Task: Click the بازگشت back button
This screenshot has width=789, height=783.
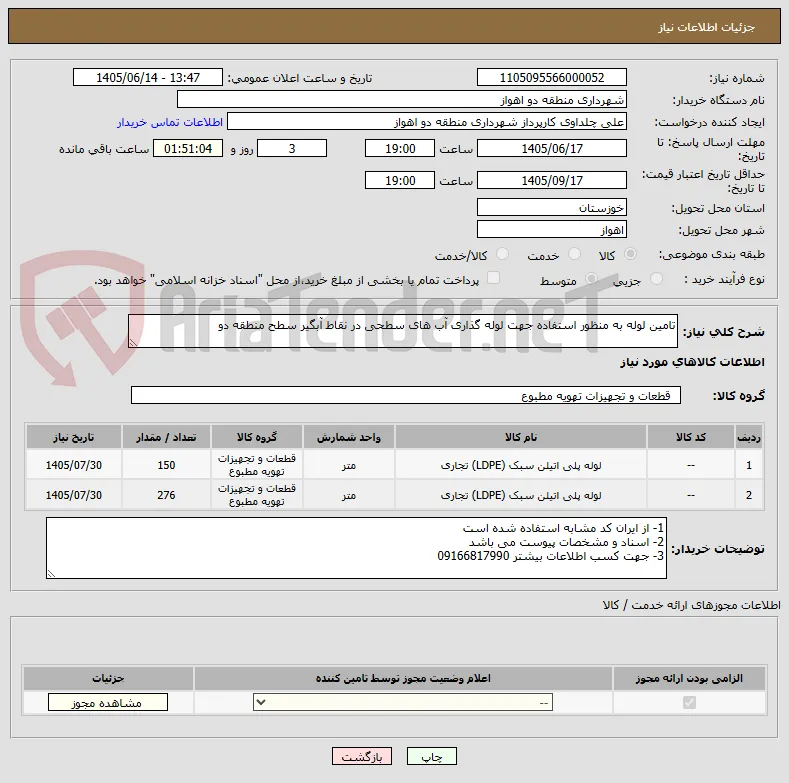Action: click(362, 756)
